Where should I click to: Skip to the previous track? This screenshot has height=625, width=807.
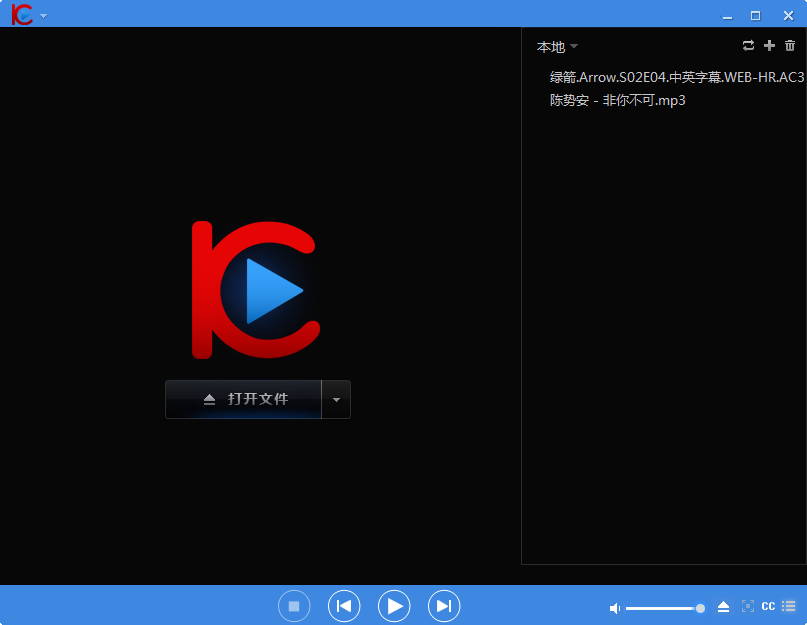tap(344, 606)
